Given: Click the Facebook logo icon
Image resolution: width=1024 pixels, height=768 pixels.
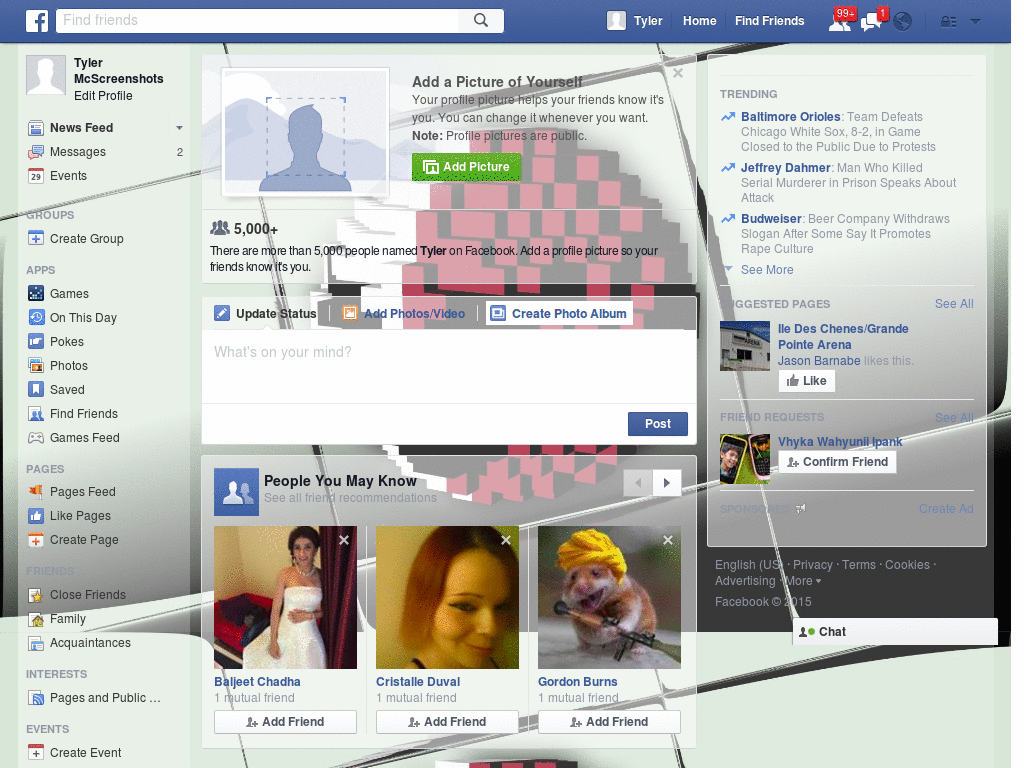Looking at the screenshot, I should (x=37, y=21).
